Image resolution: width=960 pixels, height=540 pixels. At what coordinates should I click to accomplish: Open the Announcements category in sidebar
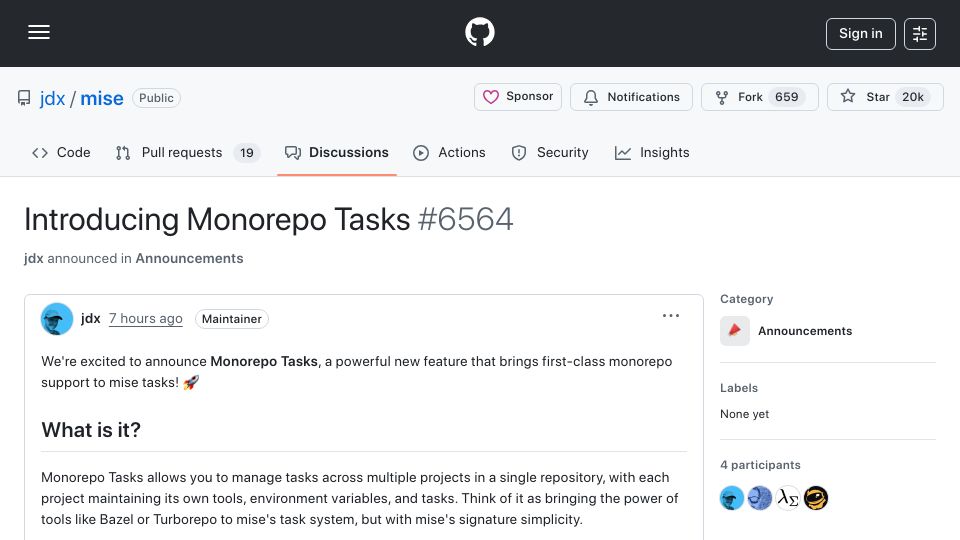point(804,331)
